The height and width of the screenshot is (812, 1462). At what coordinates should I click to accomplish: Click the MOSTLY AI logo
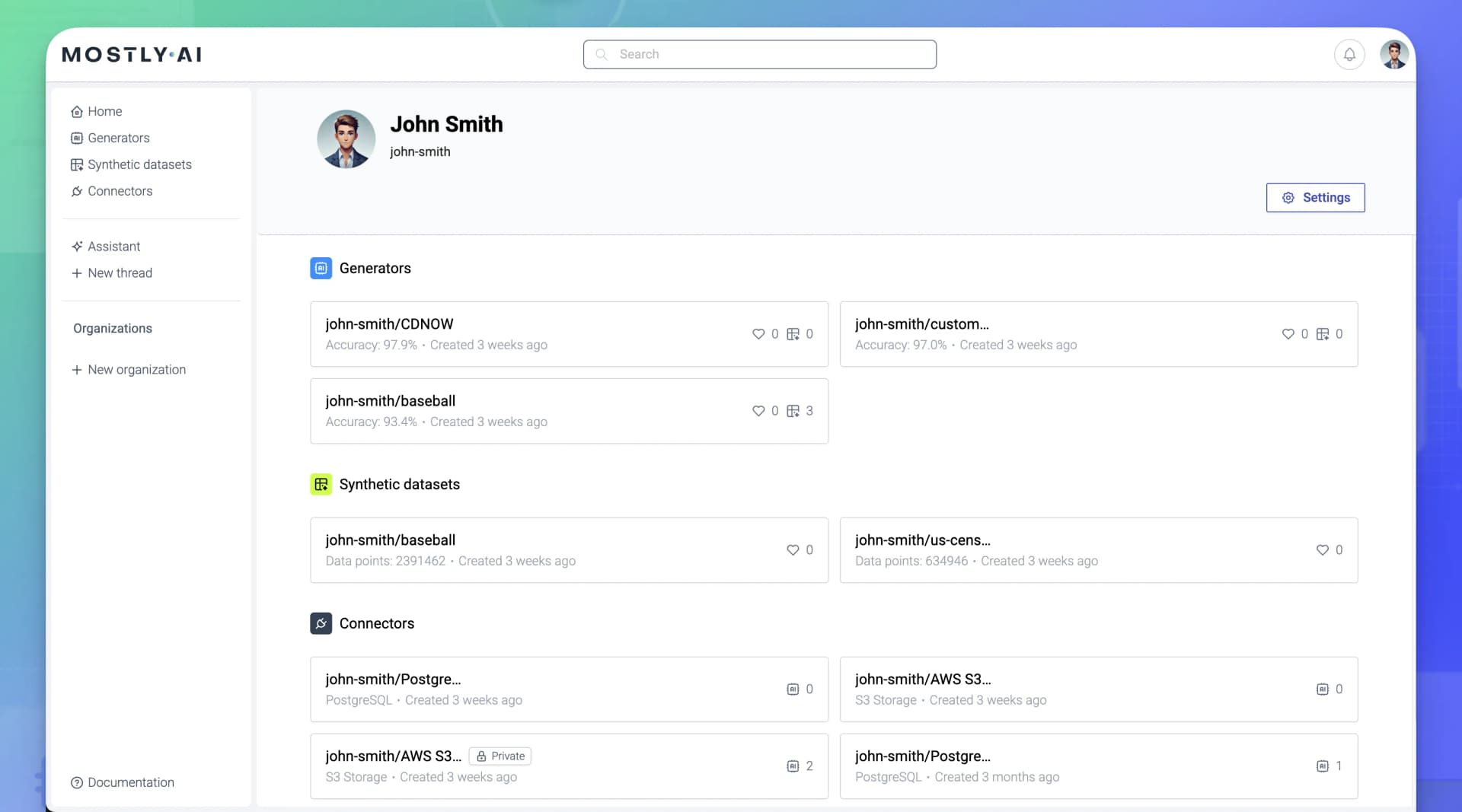131,54
